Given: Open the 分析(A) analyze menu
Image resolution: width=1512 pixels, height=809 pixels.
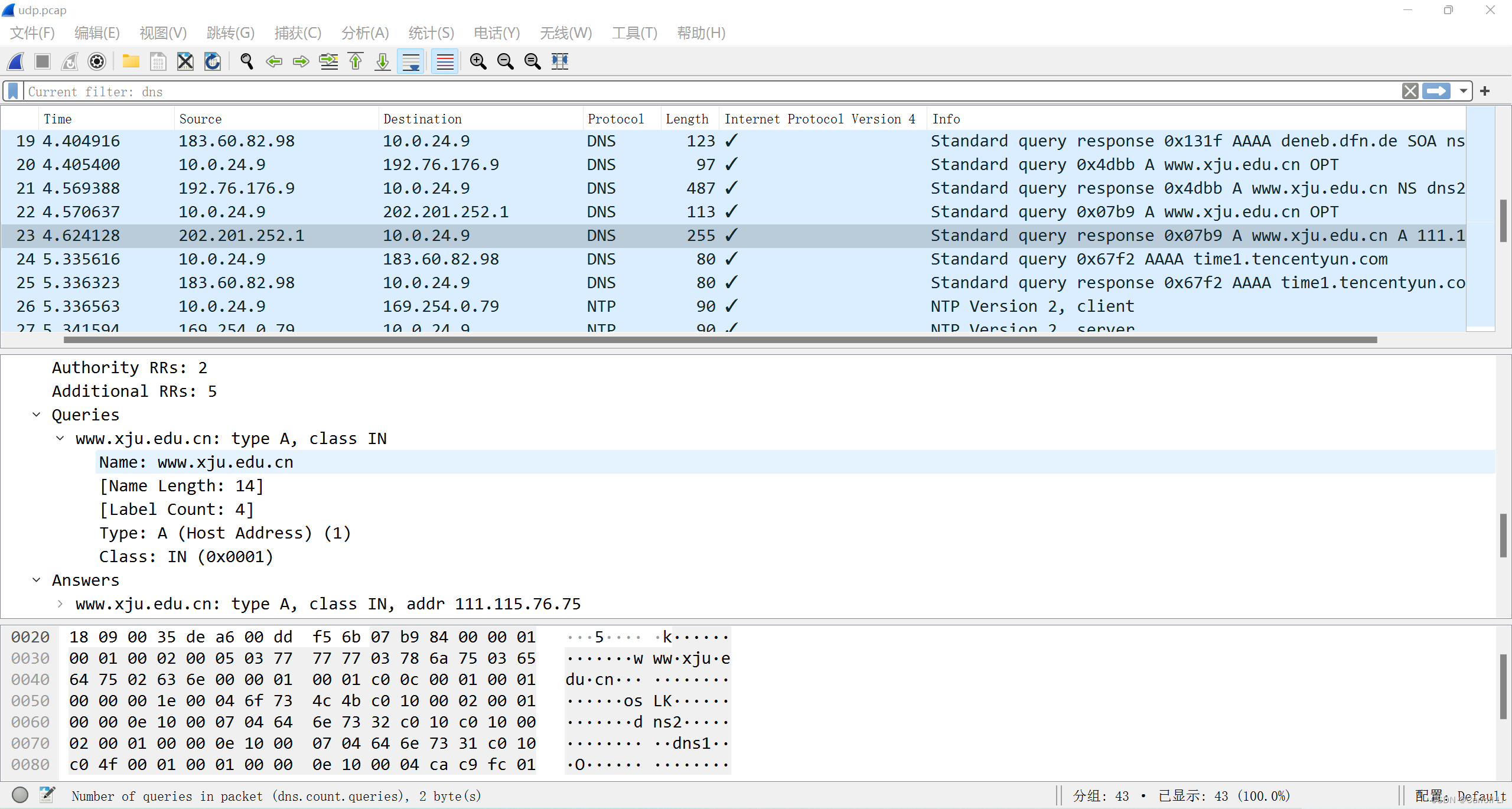Looking at the screenshot, I should (365, 33).
